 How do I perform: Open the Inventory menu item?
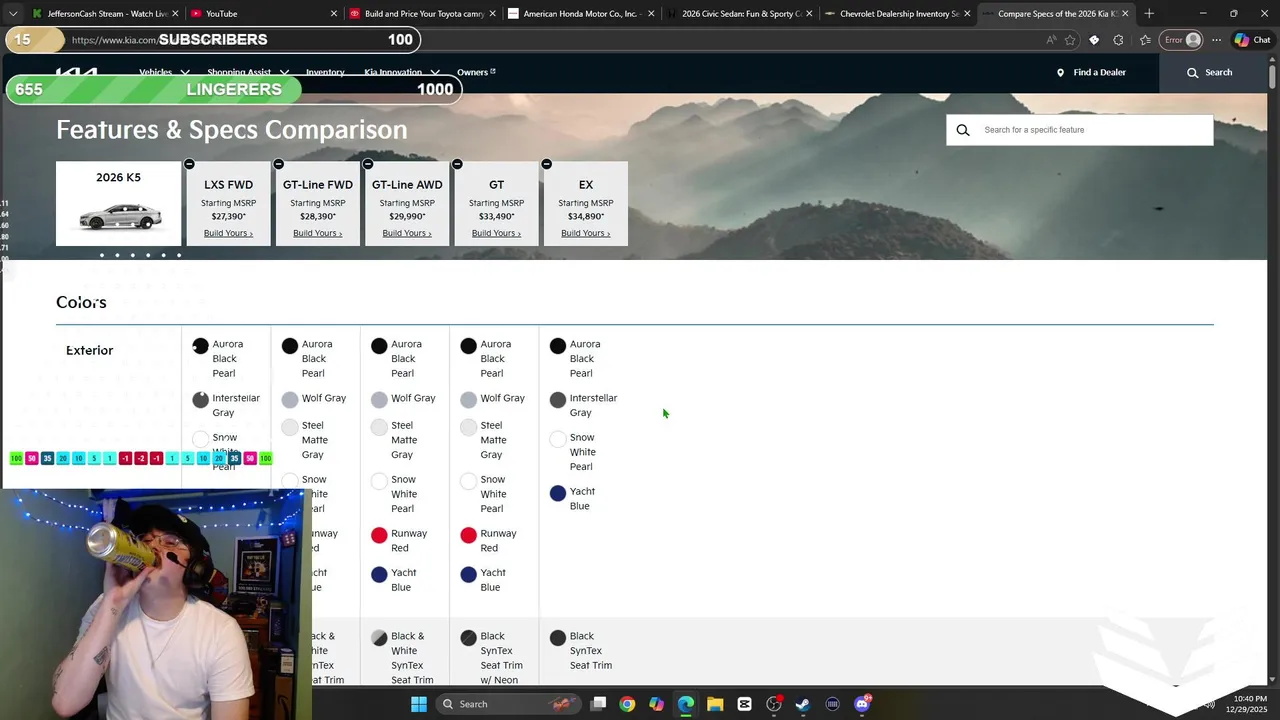click(x=325, y=72)
